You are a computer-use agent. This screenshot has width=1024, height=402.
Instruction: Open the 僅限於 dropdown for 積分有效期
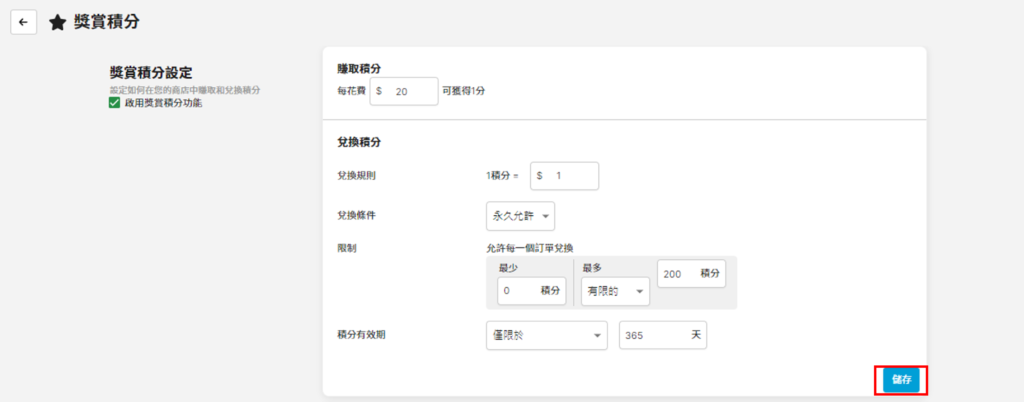pos(545,335)
